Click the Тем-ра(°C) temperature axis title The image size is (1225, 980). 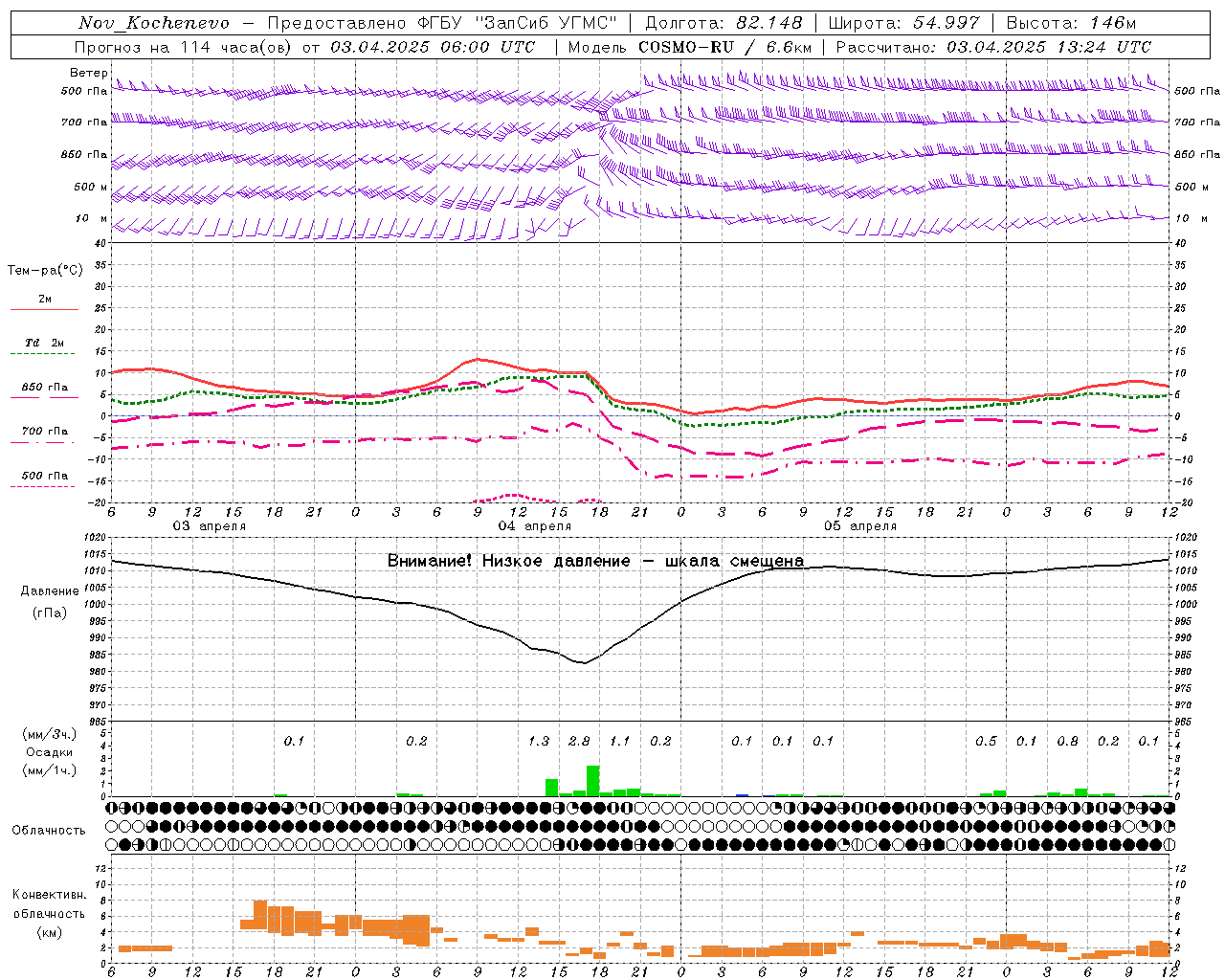[x=45, y=271]
